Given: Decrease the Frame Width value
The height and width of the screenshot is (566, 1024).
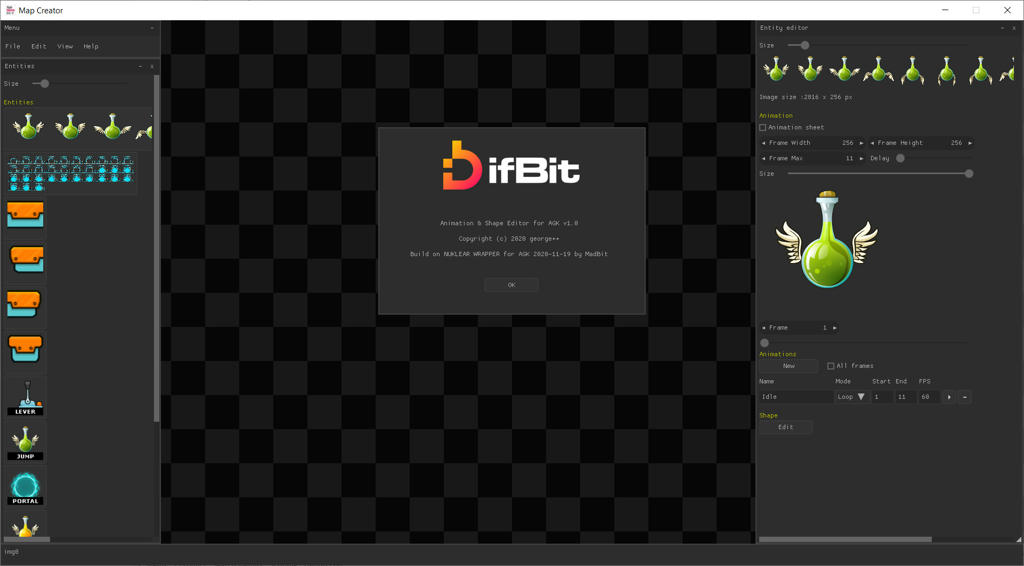Looking at the screenshot, I should tap(763, 143).
